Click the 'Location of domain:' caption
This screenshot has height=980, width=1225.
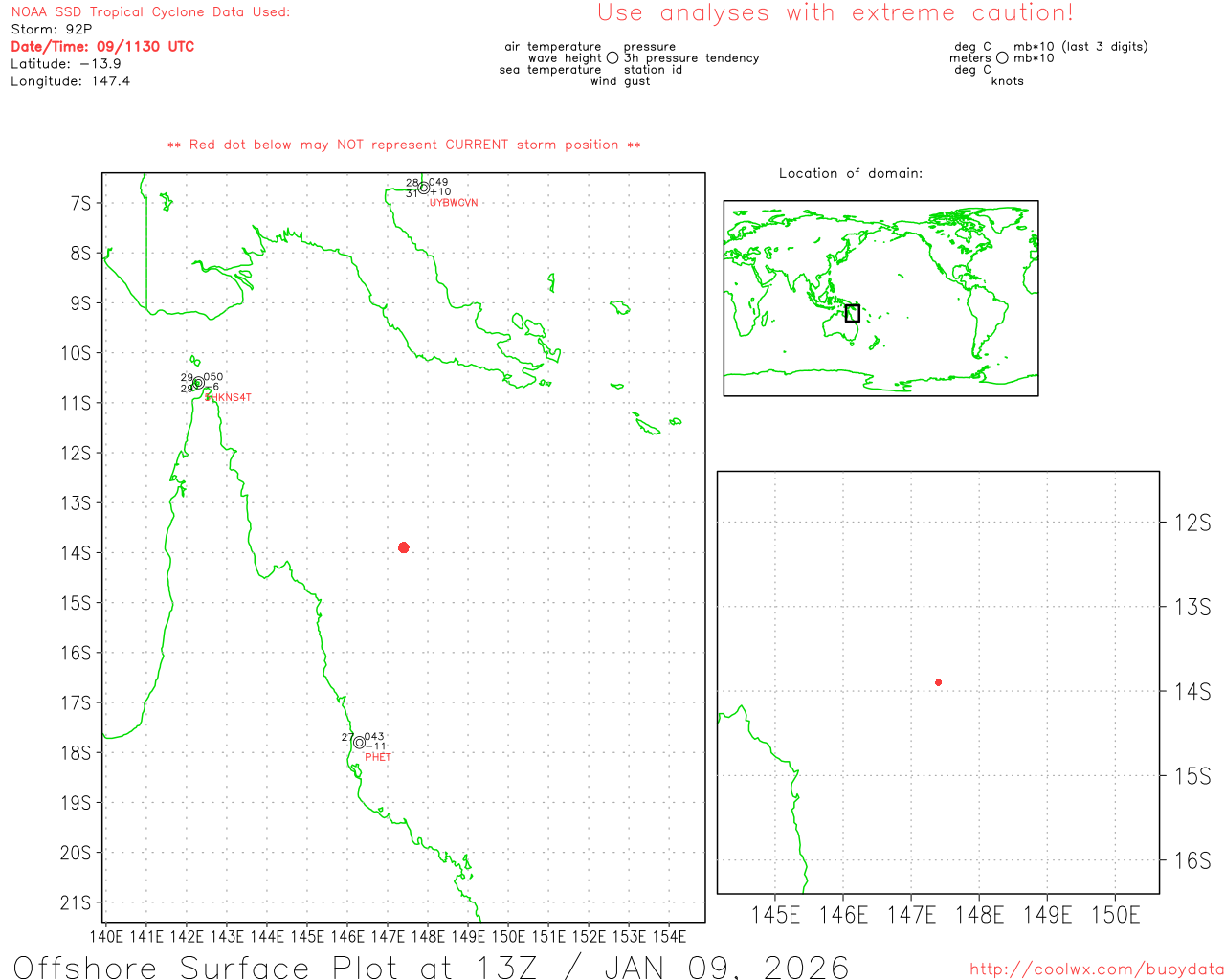click(x=851, y=173)
